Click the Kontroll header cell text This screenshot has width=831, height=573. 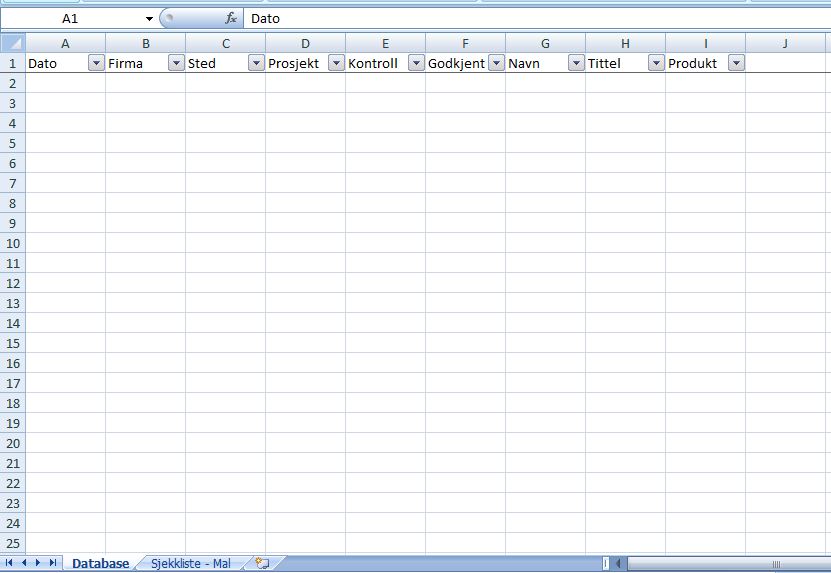373,64
